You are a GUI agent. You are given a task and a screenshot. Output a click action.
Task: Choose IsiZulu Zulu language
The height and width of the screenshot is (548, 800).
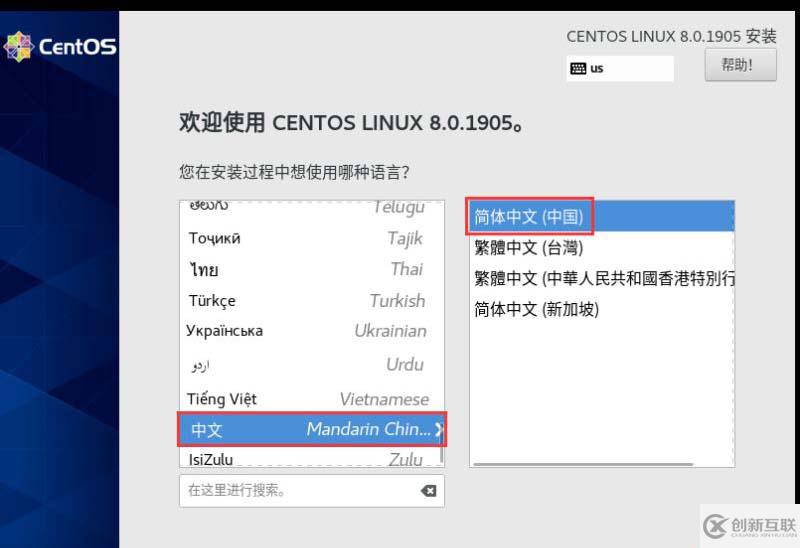pyautogui.click(x=310, y=459)
